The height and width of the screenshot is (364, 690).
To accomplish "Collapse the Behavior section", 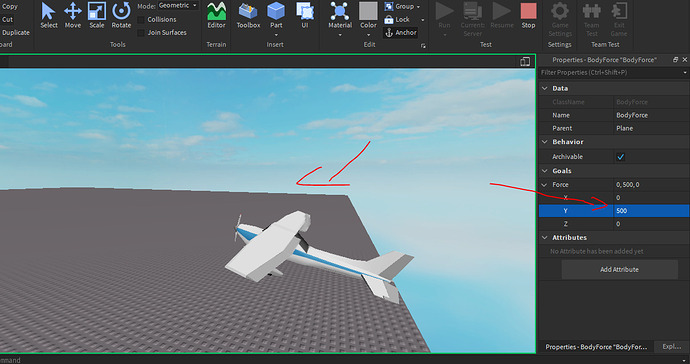I will click(x=545, y=142).
